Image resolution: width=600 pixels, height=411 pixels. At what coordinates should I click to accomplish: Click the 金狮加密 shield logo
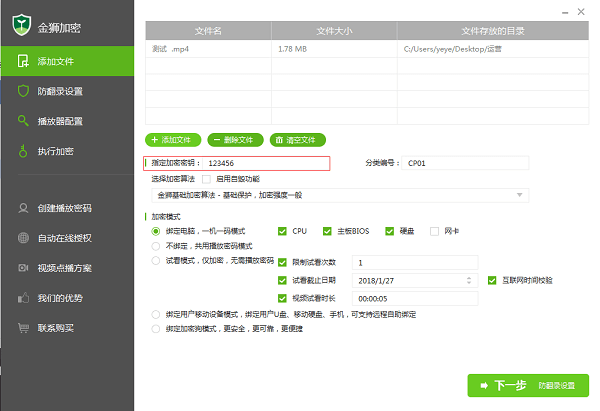(x=21, y=25)
